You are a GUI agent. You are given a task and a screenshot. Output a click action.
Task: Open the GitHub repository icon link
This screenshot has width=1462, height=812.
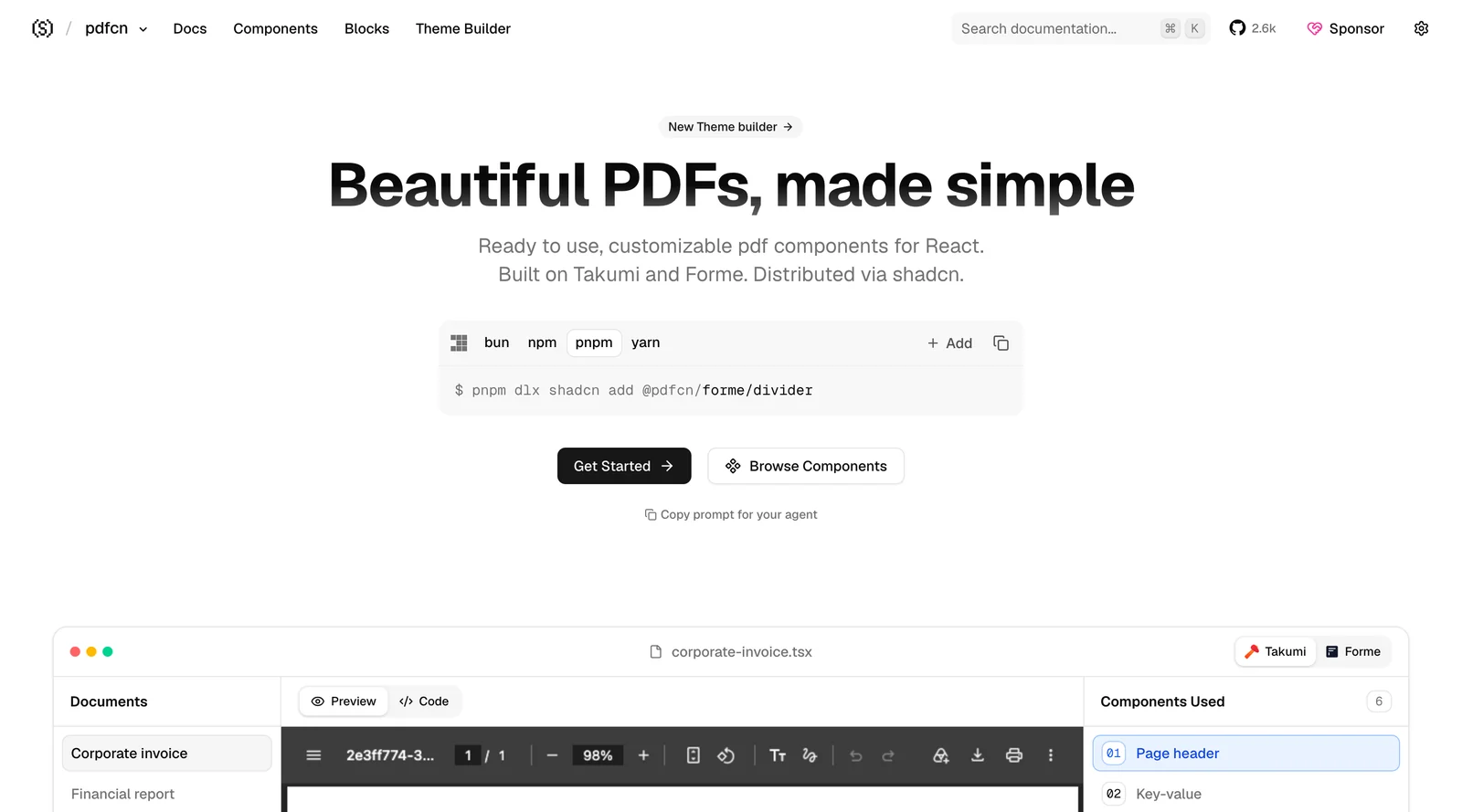click(x=1237, y=28)
